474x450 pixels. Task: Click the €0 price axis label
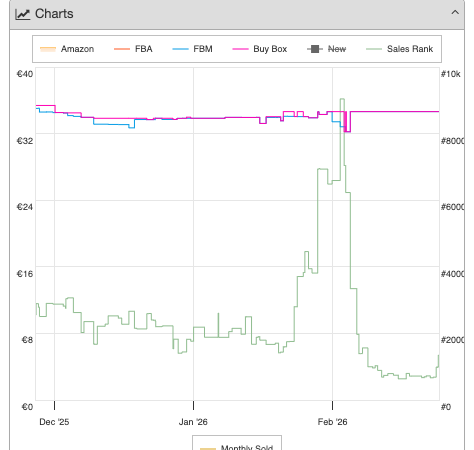coord(27,407)
